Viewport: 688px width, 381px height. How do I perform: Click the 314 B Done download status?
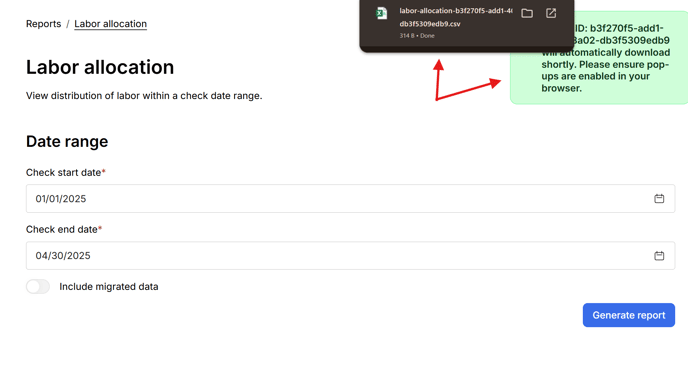point(417,36)
